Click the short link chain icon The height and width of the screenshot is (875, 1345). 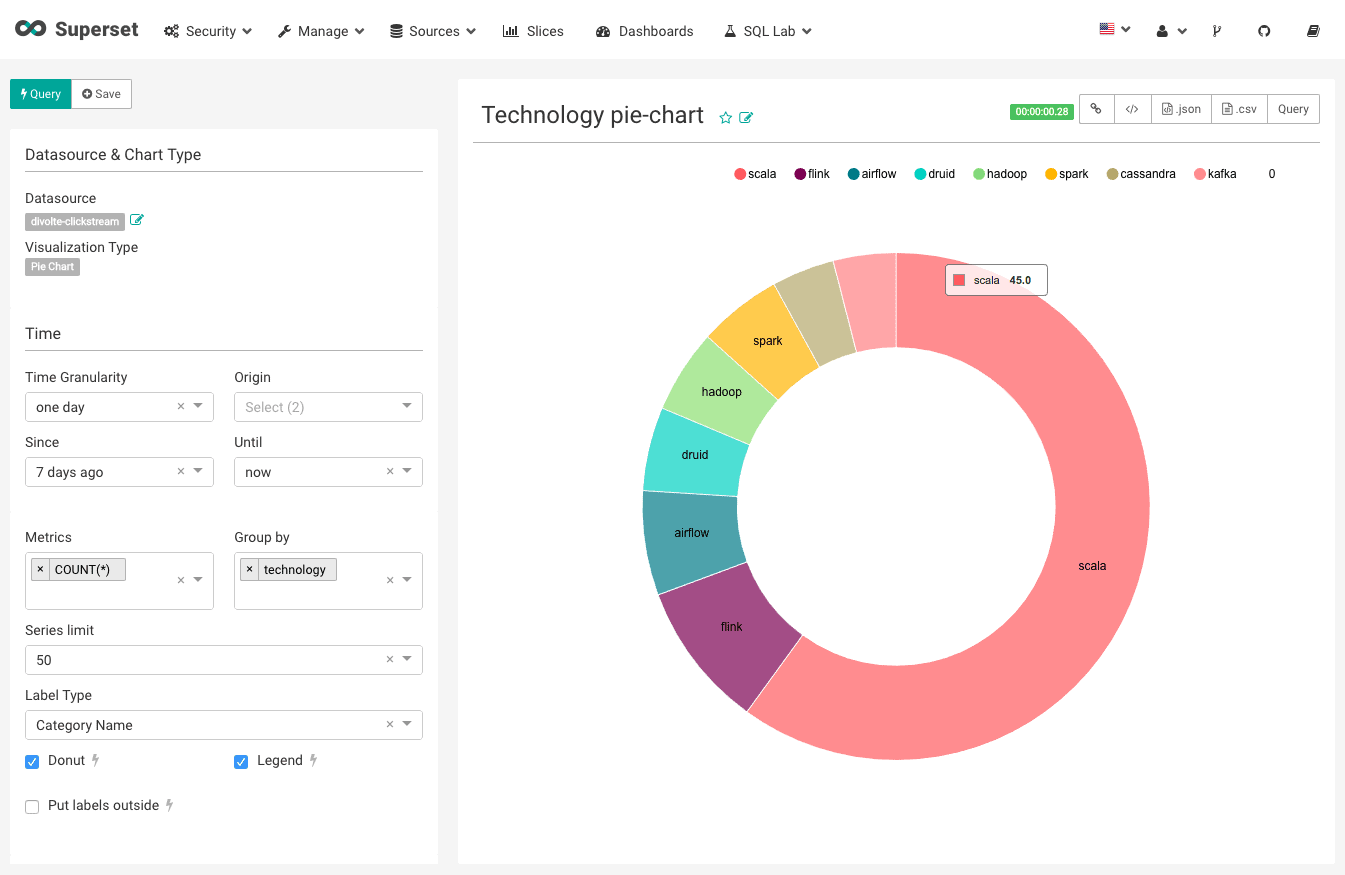click(x=1096, y=109)
